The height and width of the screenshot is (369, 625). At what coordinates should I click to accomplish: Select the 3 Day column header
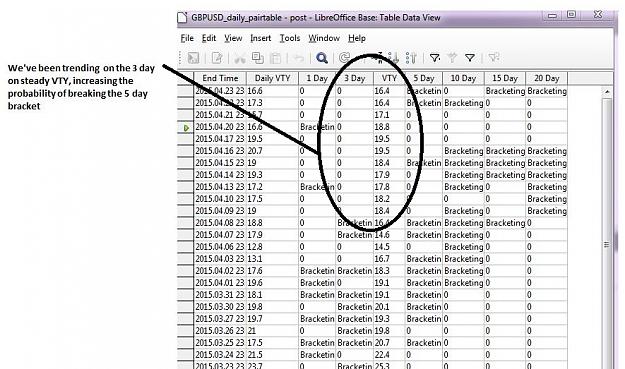354,78
